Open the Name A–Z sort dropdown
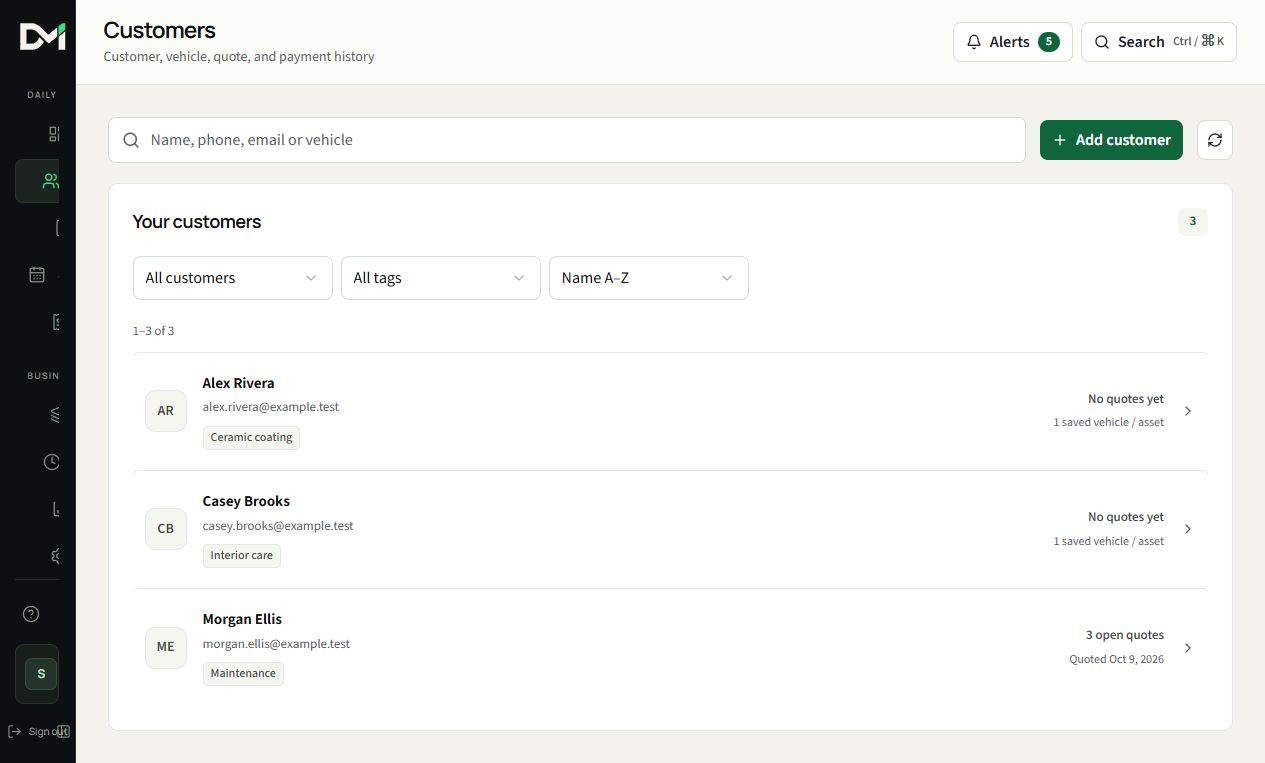 point(649,278)
